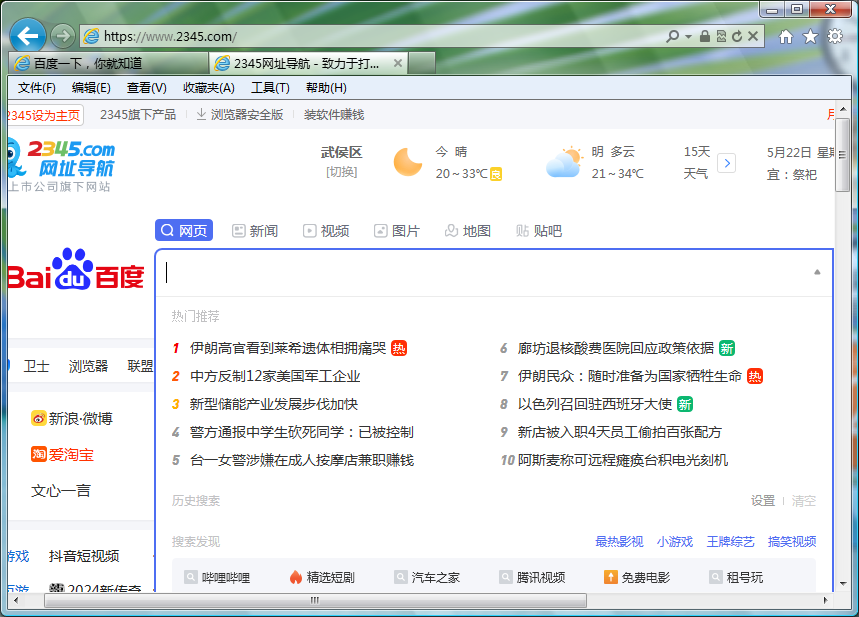Open hot topic 新型储能产业发展步伐加快

click(x=274, y=404)
